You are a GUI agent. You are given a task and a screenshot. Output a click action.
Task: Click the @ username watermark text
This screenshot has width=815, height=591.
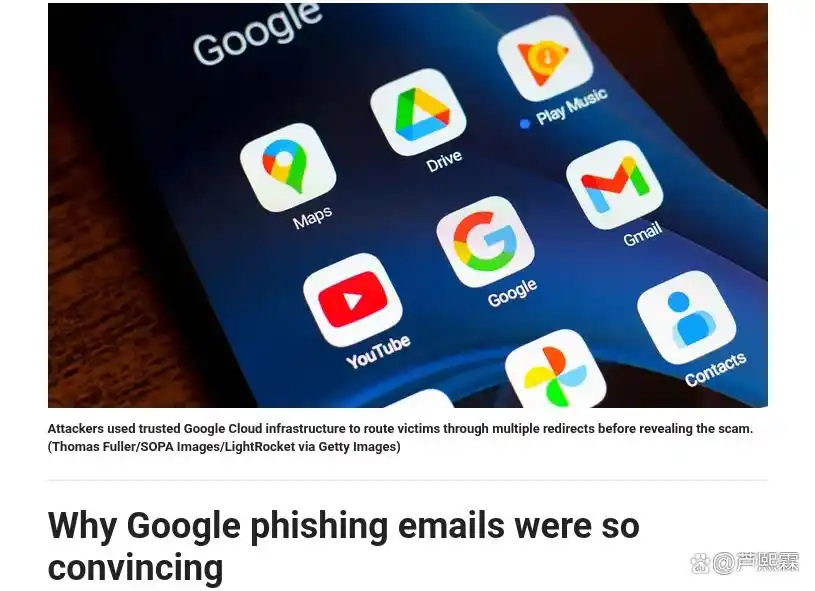click(x=756, y=563)
